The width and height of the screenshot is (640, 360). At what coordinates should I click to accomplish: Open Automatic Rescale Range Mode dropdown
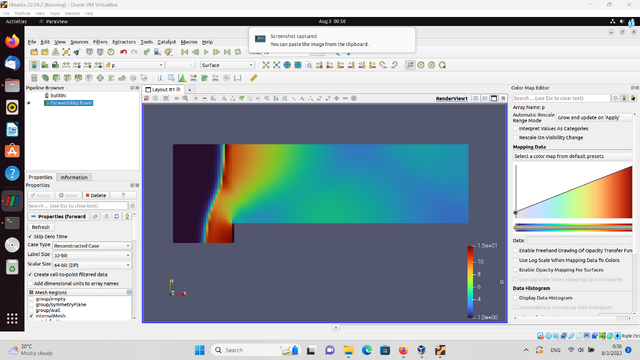click(594, 118)
